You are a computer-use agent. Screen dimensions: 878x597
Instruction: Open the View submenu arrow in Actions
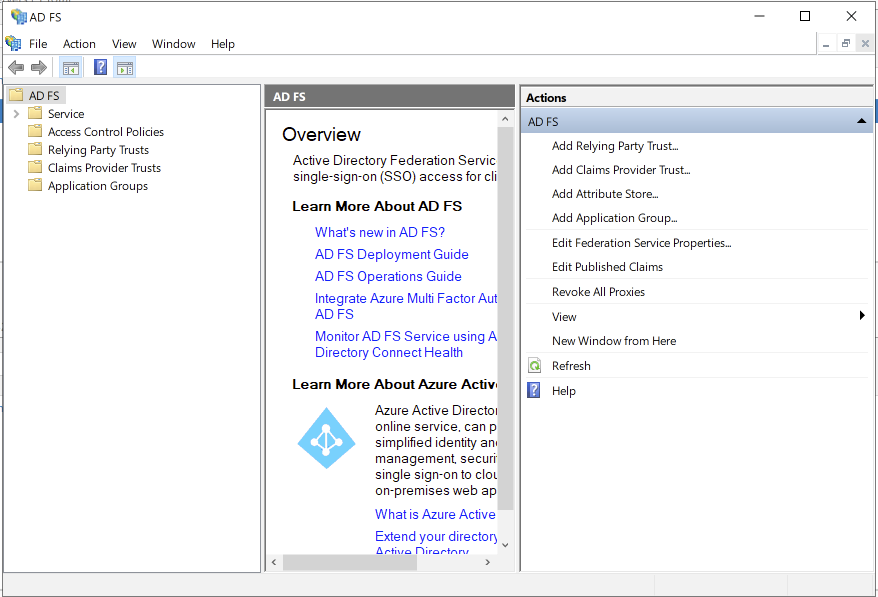(861, 316)
